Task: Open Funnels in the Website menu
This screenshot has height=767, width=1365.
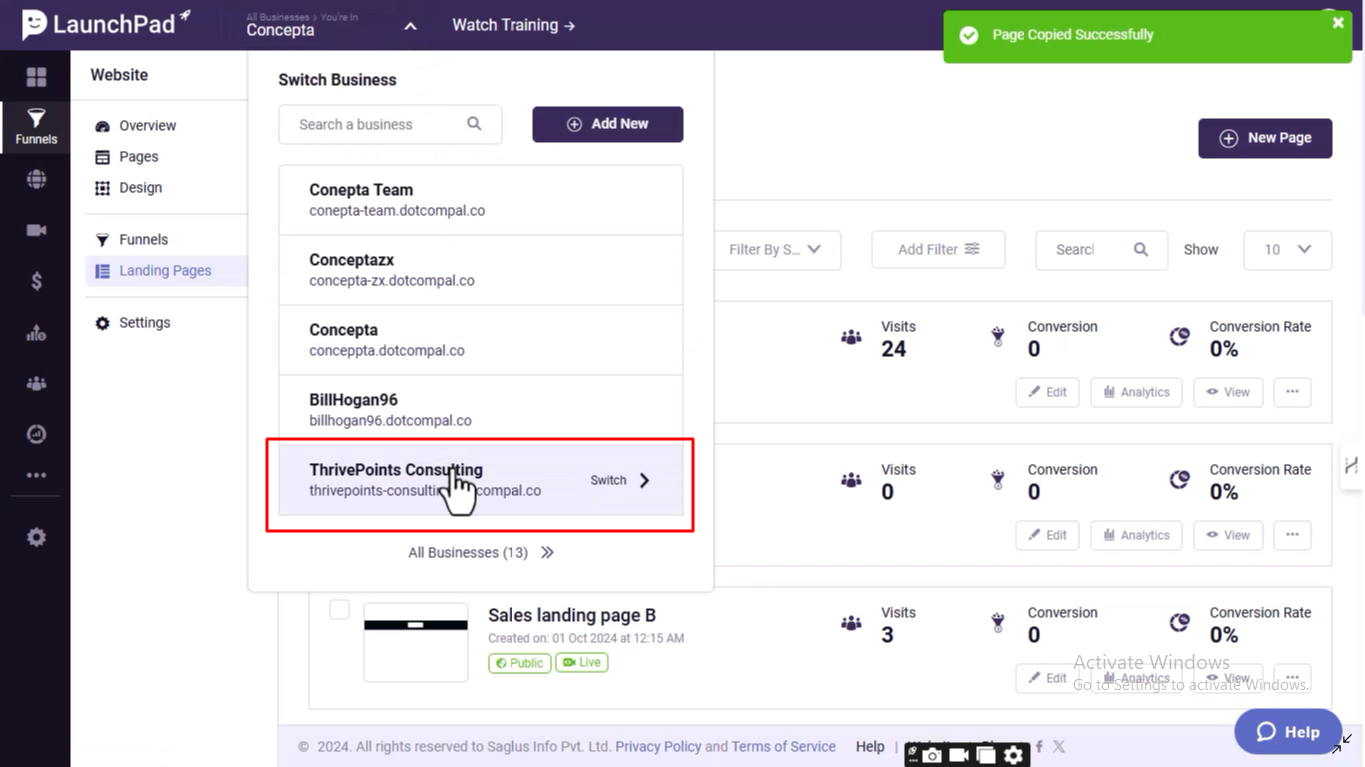Action: [x=143, y=240]
